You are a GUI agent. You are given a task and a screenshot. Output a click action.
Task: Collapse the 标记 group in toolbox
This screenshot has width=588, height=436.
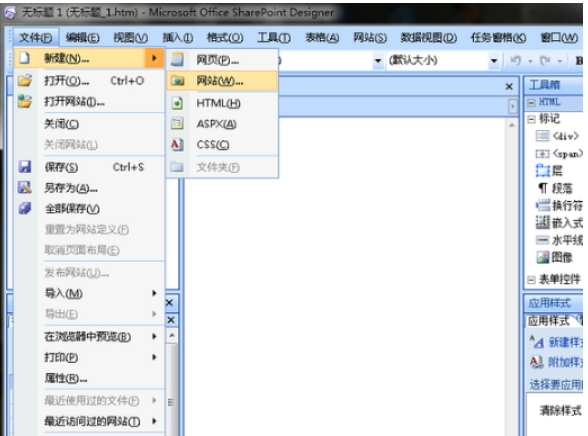[x=531, y=119]
